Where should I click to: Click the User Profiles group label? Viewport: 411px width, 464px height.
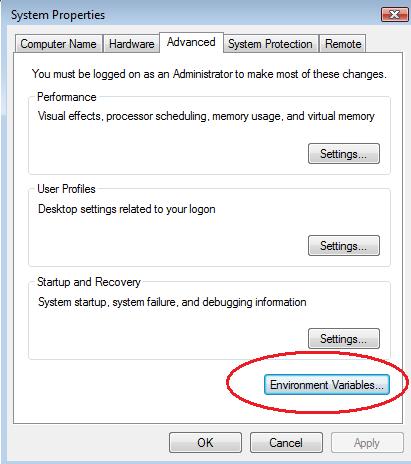point(66,189)
